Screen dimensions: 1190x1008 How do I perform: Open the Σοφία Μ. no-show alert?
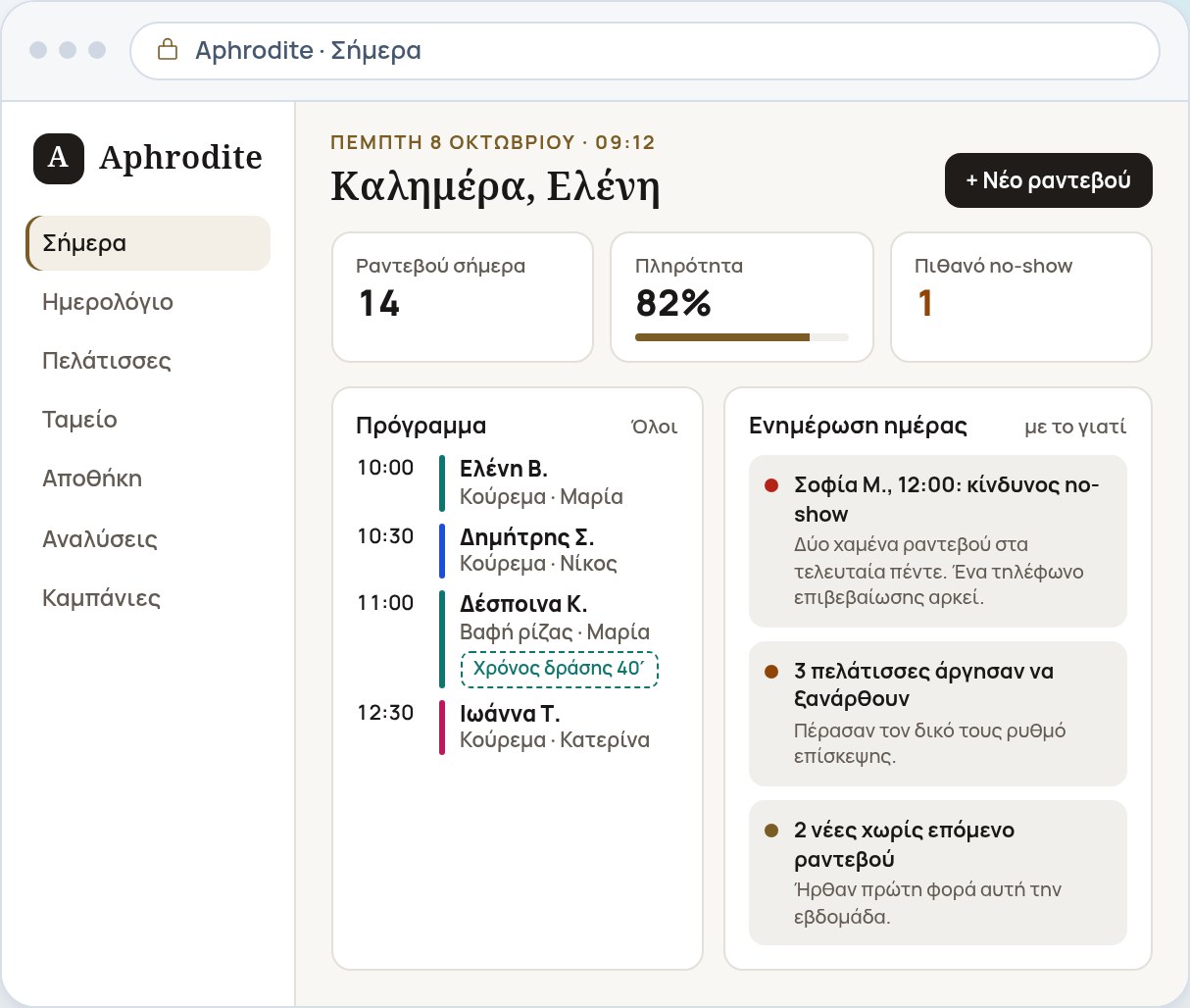(x=938, y=541)
